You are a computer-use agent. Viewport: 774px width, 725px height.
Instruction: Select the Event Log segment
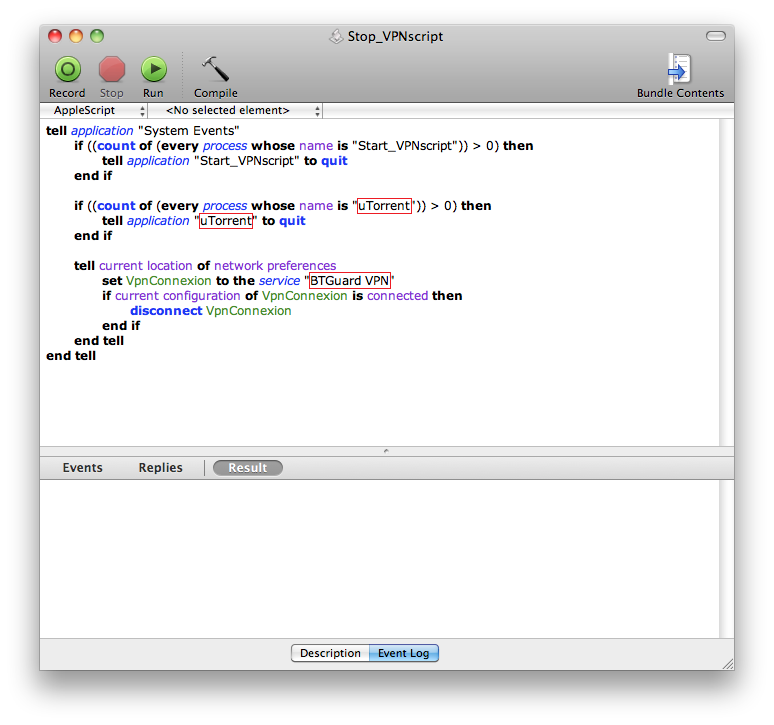pos(404,653)
